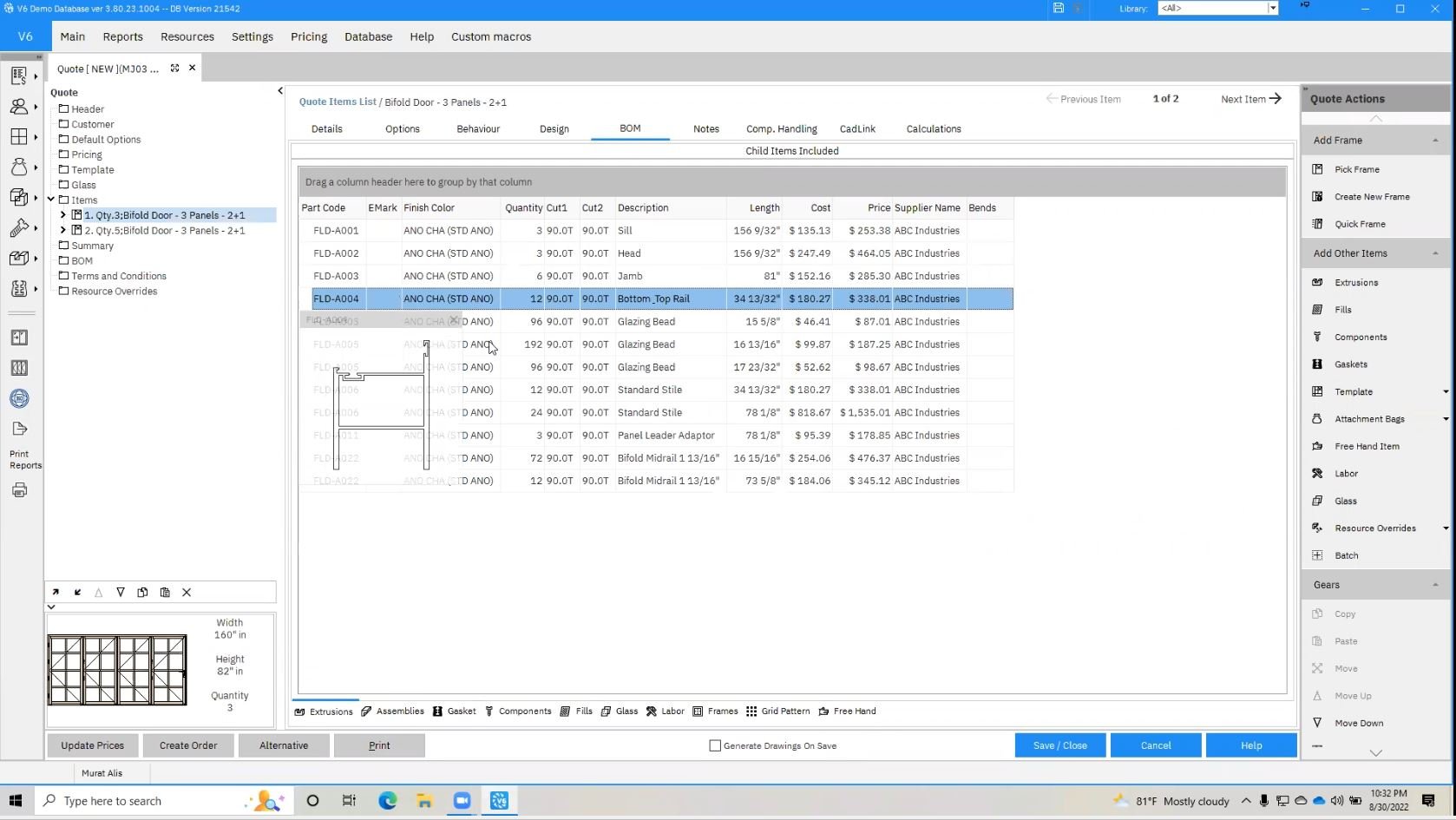Collapse the Add Frame section
1456x820 pixels.
(1435, 140)
